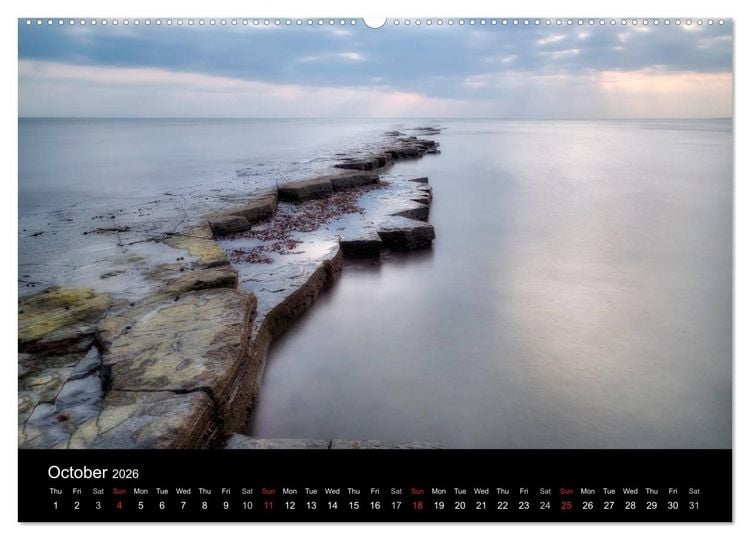
Task: Select date 20 under Tue
Action: pos(460,506)
